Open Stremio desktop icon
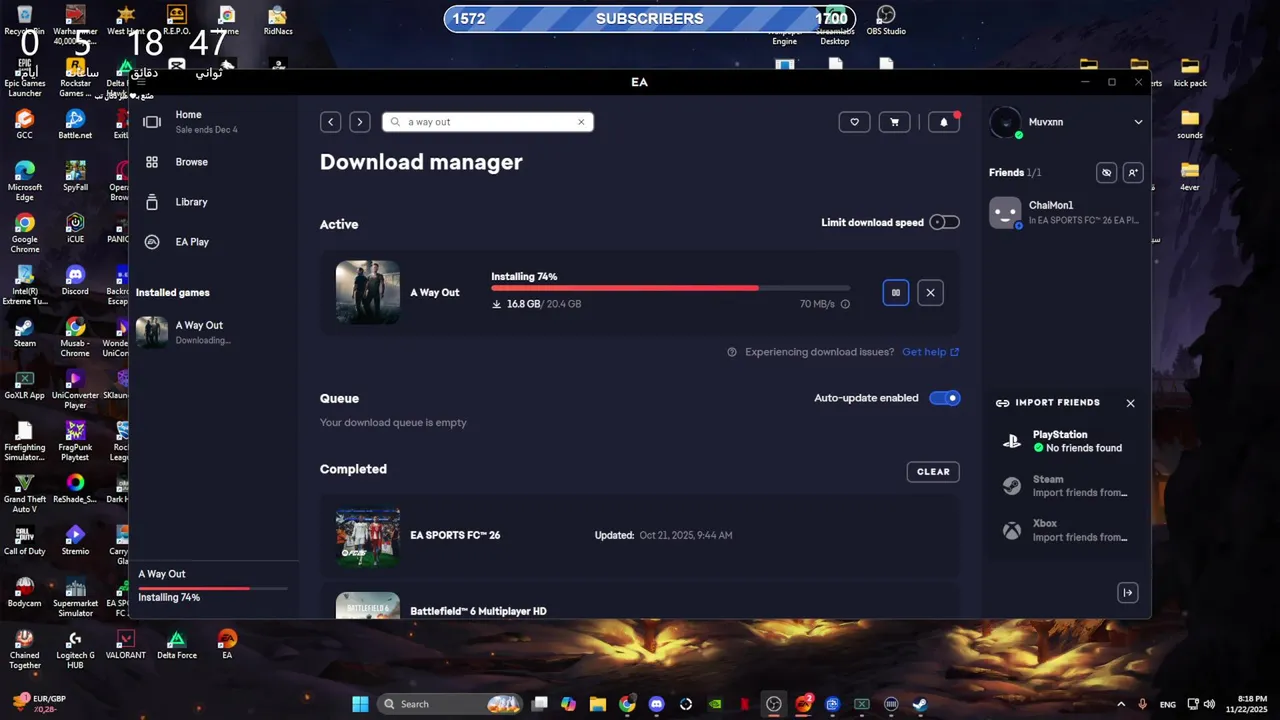This screenshot has height=720, width=1280. tap(75, 541)
